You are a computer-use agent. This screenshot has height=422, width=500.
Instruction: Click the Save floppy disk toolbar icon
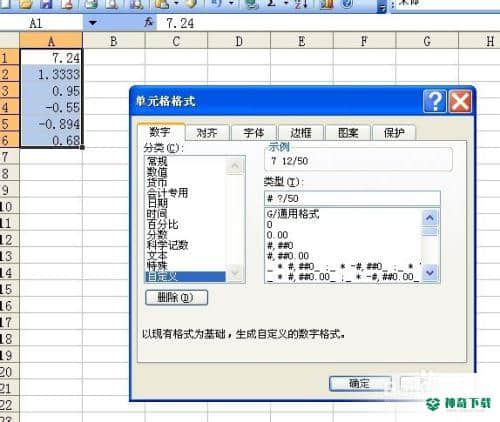pyautogui.click(x=46, y=4)
